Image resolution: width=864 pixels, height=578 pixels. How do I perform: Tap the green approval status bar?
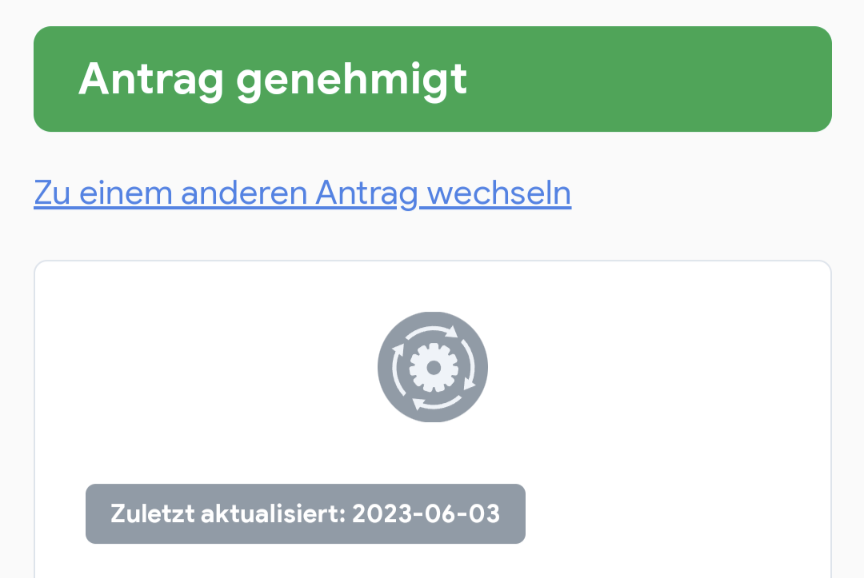[x=650, y=79]
